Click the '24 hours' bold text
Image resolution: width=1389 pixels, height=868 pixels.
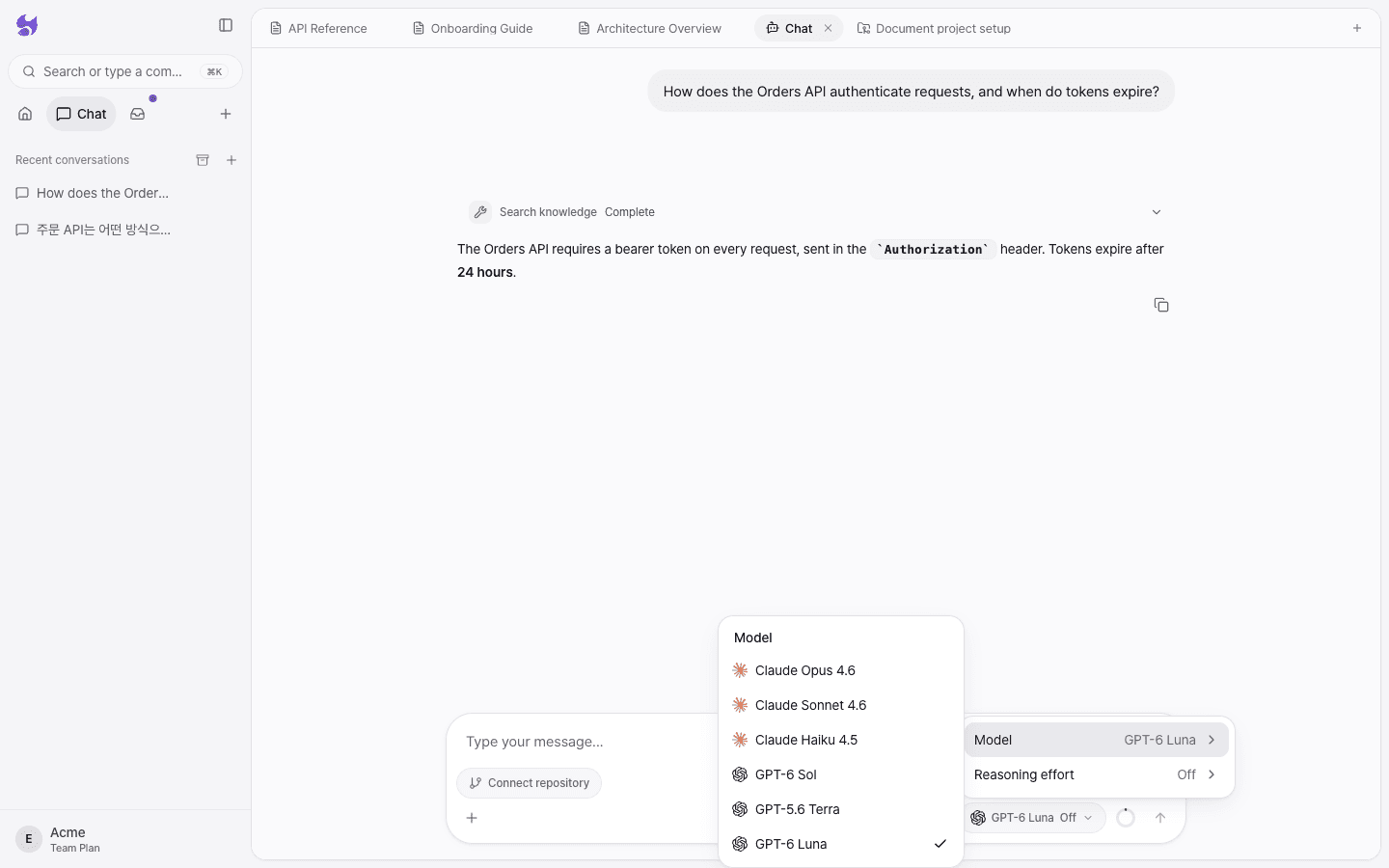(485, 272)
